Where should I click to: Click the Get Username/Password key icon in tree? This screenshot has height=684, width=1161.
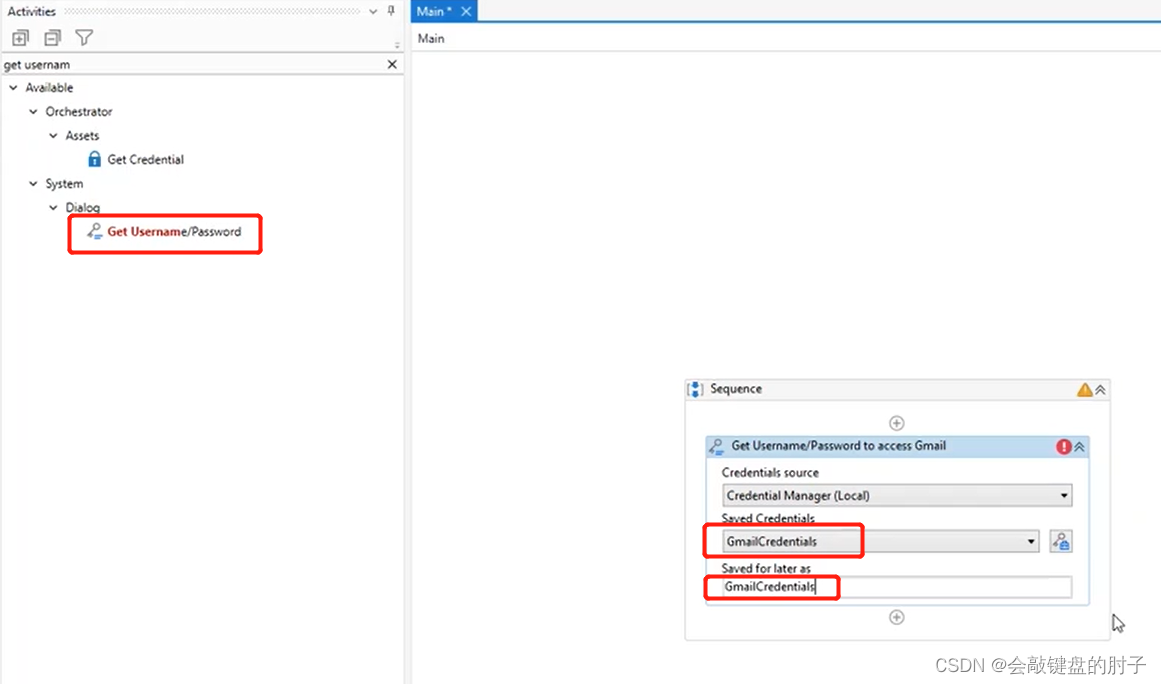tap(94, 232)
